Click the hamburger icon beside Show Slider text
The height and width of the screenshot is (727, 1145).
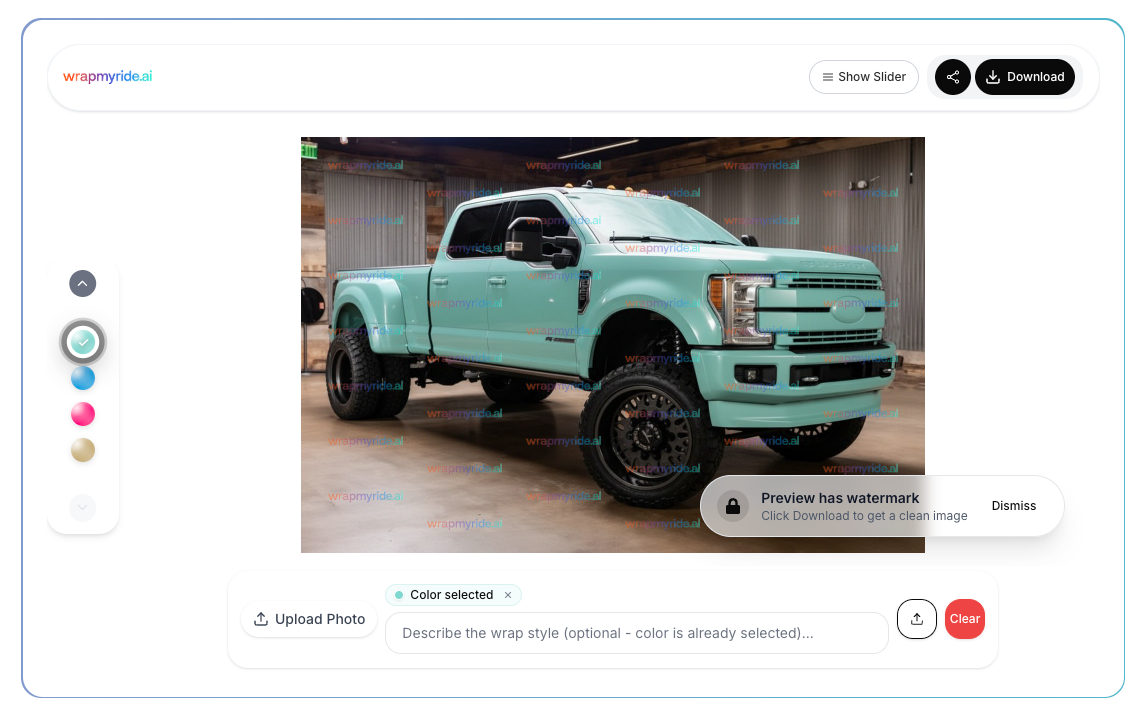828,76
